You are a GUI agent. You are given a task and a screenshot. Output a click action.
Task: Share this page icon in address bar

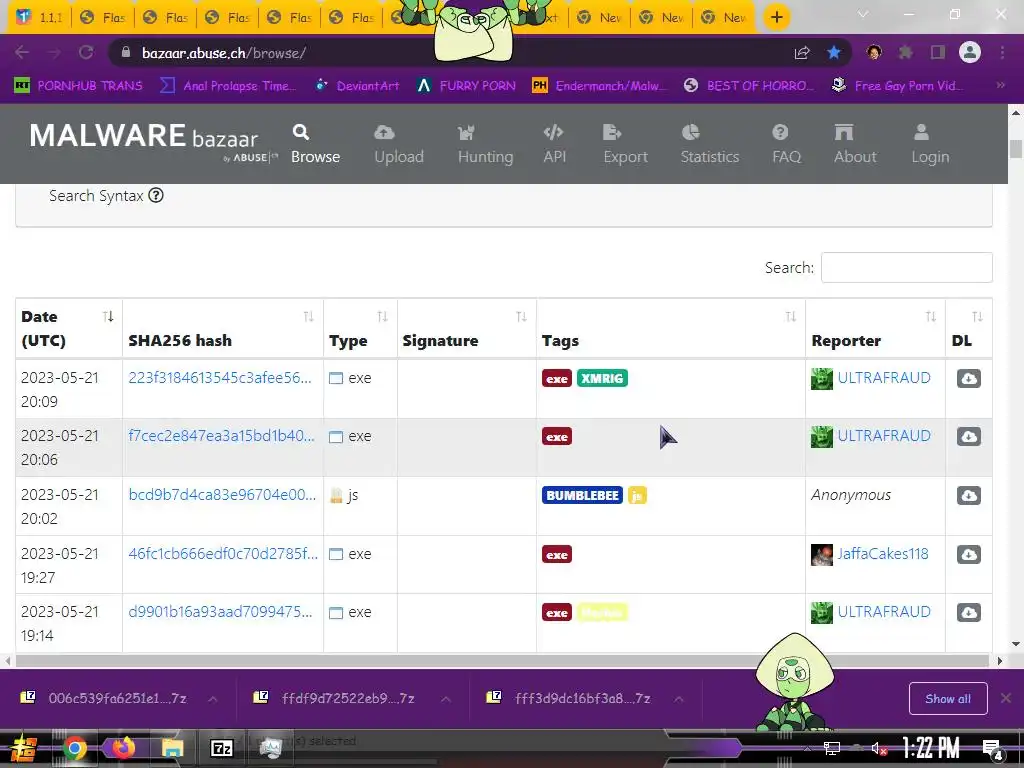click(802, 52)
